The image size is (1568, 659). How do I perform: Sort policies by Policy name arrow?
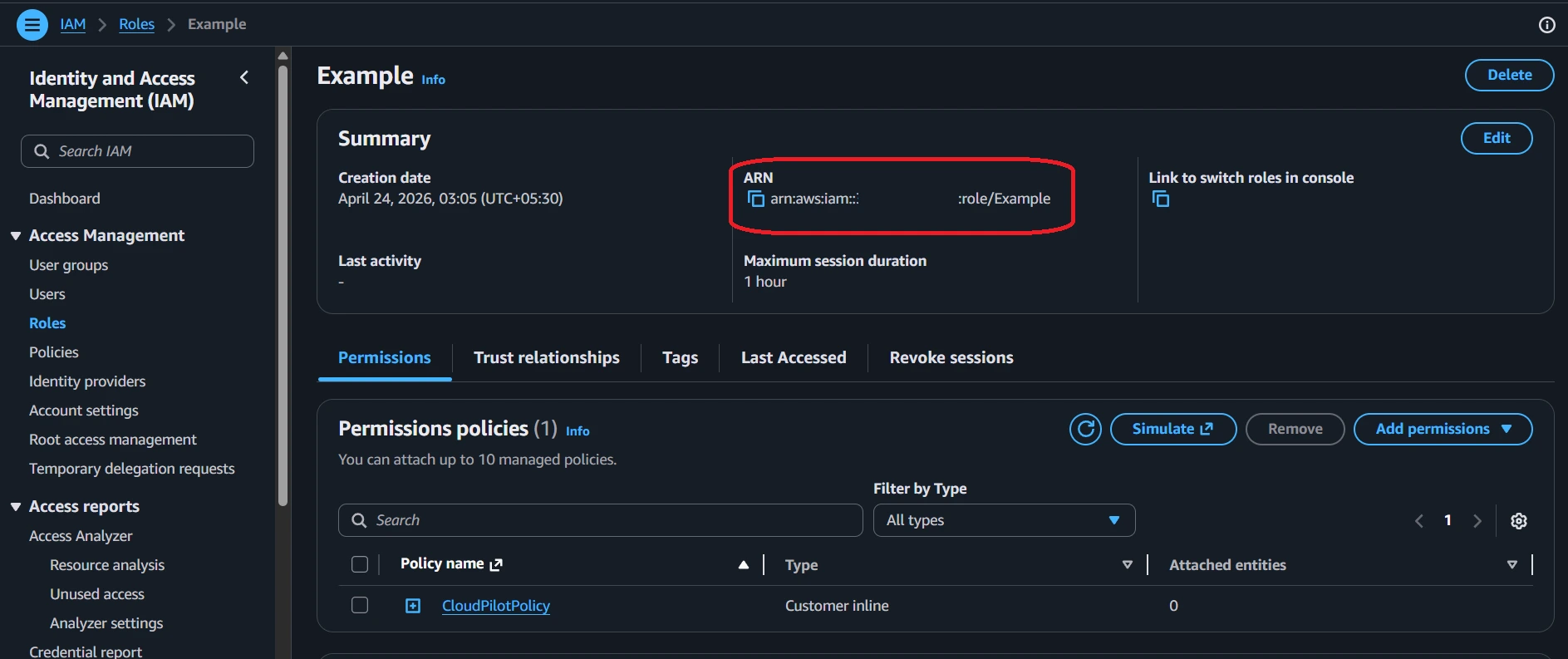[744, 565]
